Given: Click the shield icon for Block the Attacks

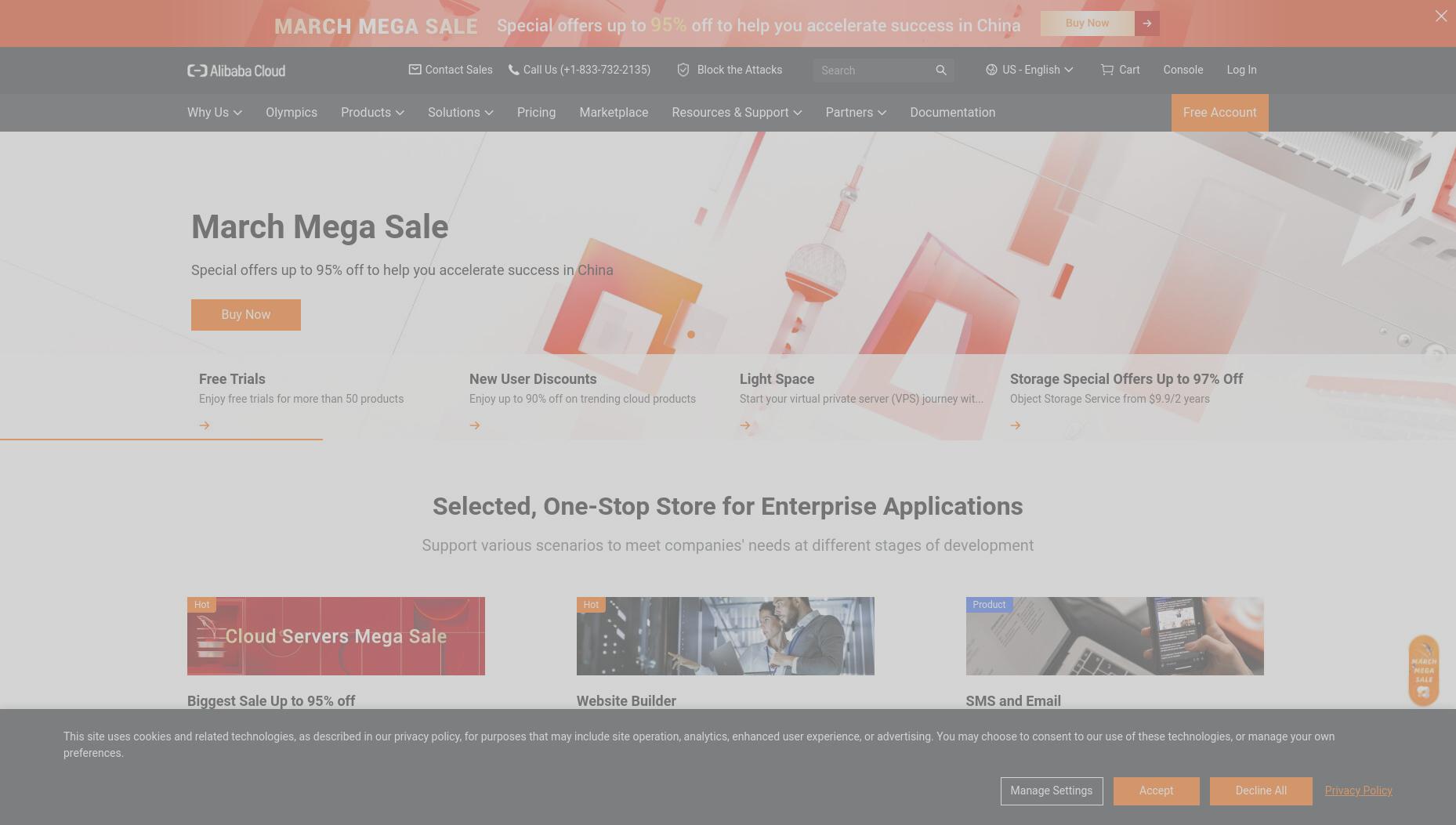Looking at the screenshot, I should [683, 70].
